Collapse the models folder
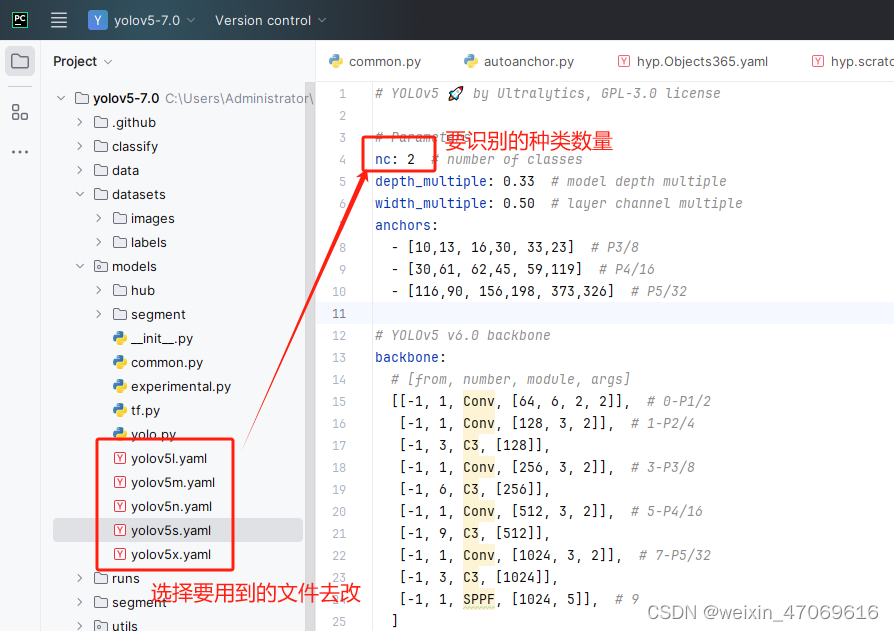 click(x=79, y=266)
